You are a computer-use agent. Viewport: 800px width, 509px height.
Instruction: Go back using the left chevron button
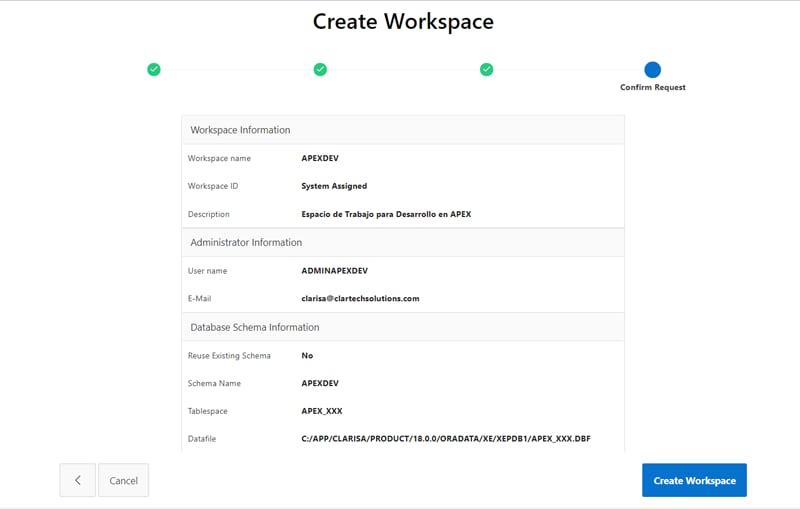pos(77,480)
